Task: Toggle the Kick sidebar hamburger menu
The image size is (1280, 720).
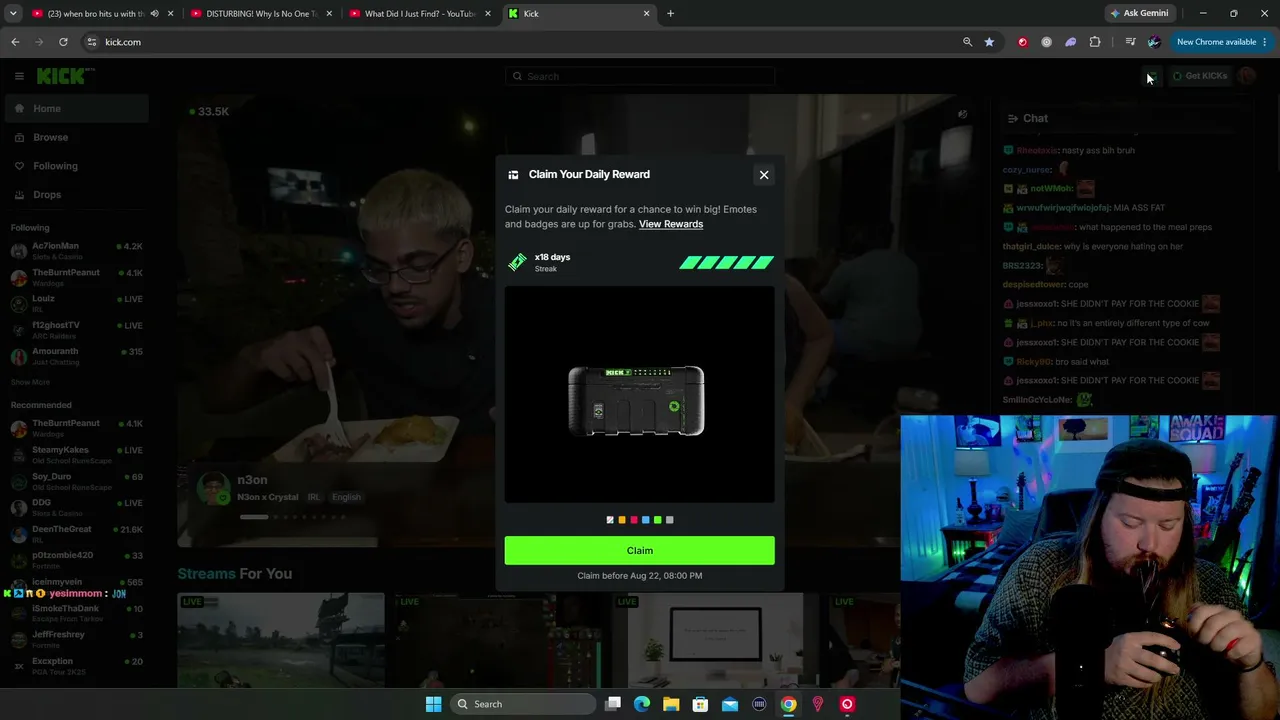Action: (19, 76)
